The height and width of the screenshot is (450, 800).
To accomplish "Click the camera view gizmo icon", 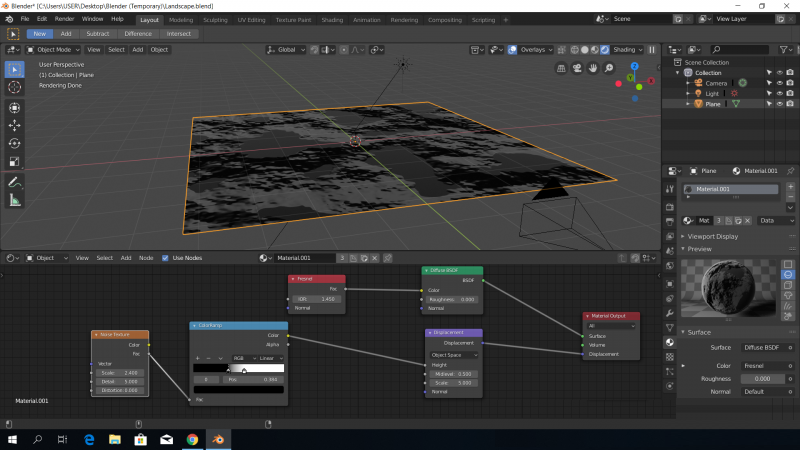I will (578, 68).
